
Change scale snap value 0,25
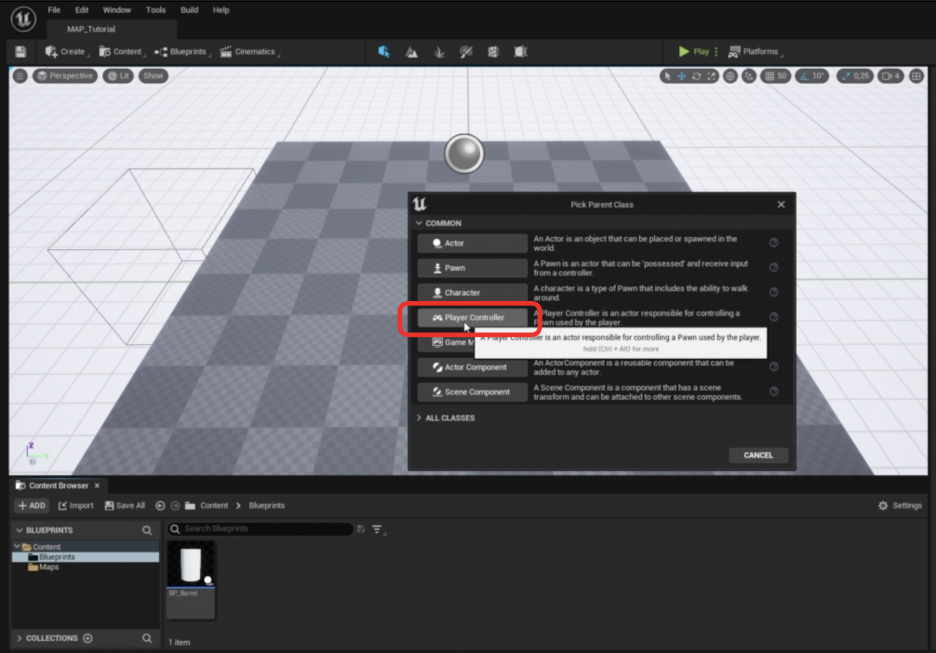pos(861,76)
